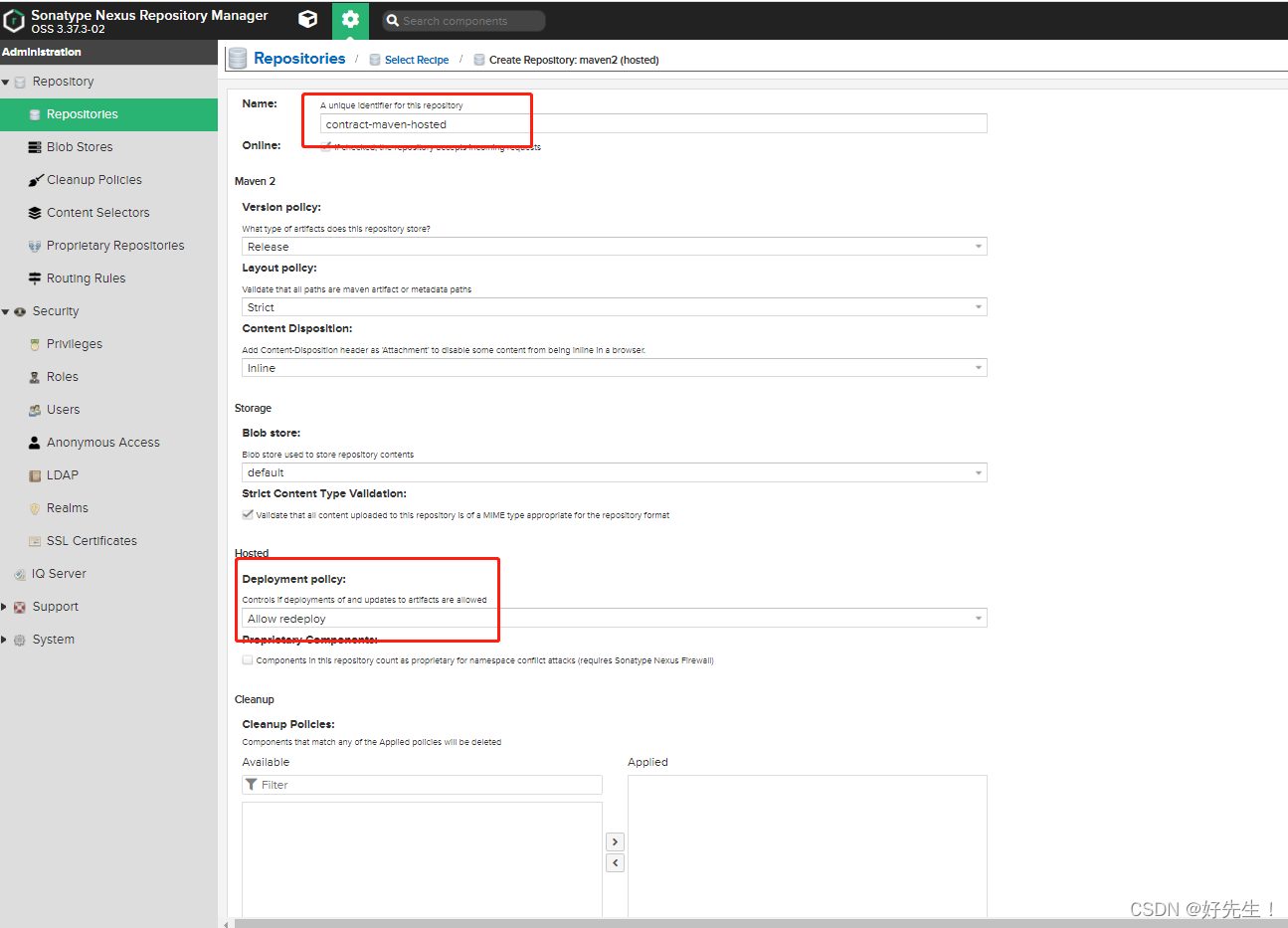Go back to Select Recipe breadcrumb
1288x928 pixels.
click(417, 60)
